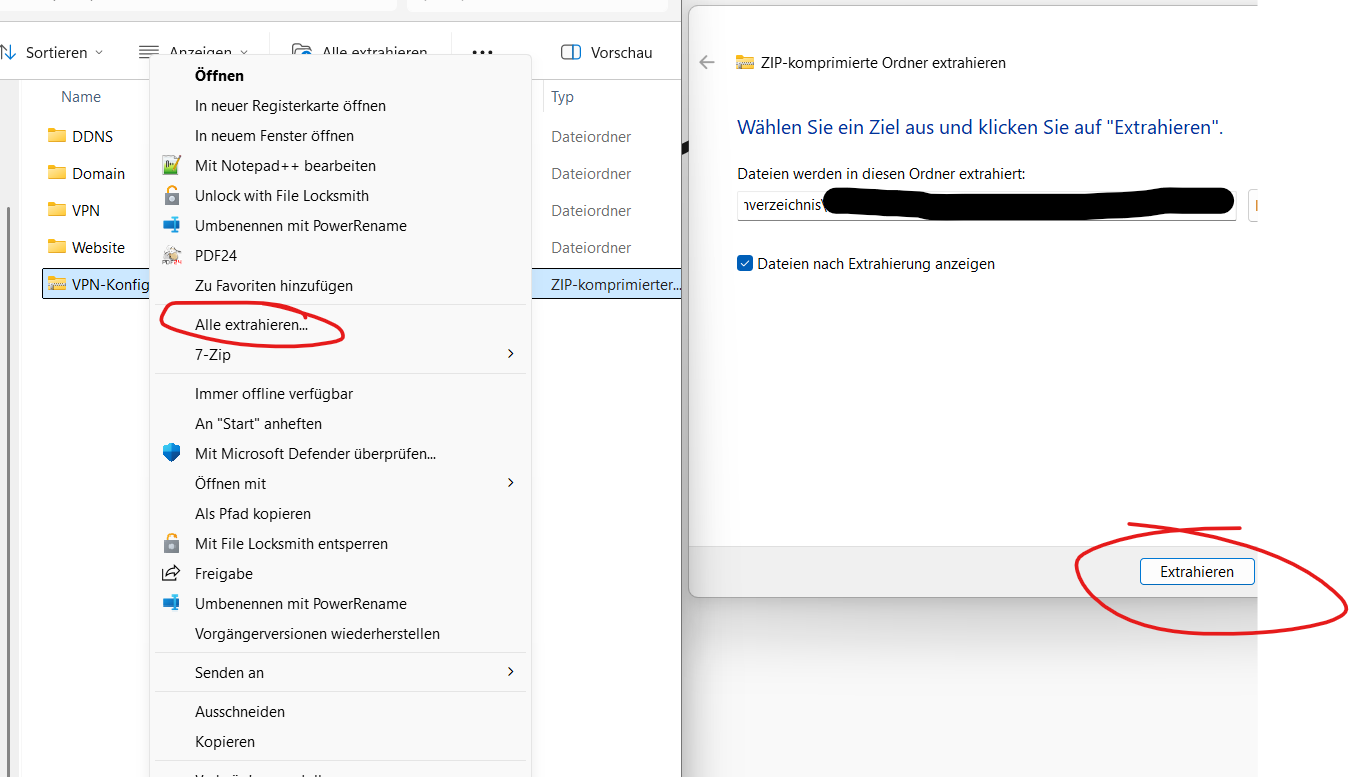
Task: Choose An "Start" anheften
Action: coord(340,423)
